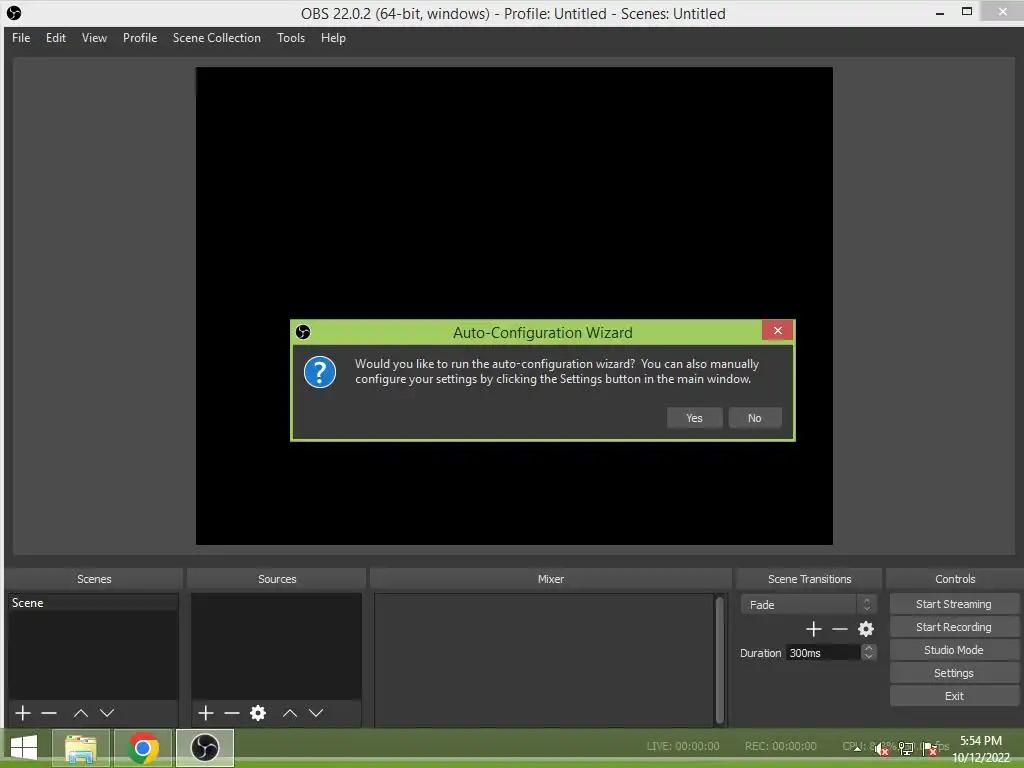Image resolution: width=1024 pixels, height=768 pixels.
Task: Click Start Streaming button
Action: (953, 604)
